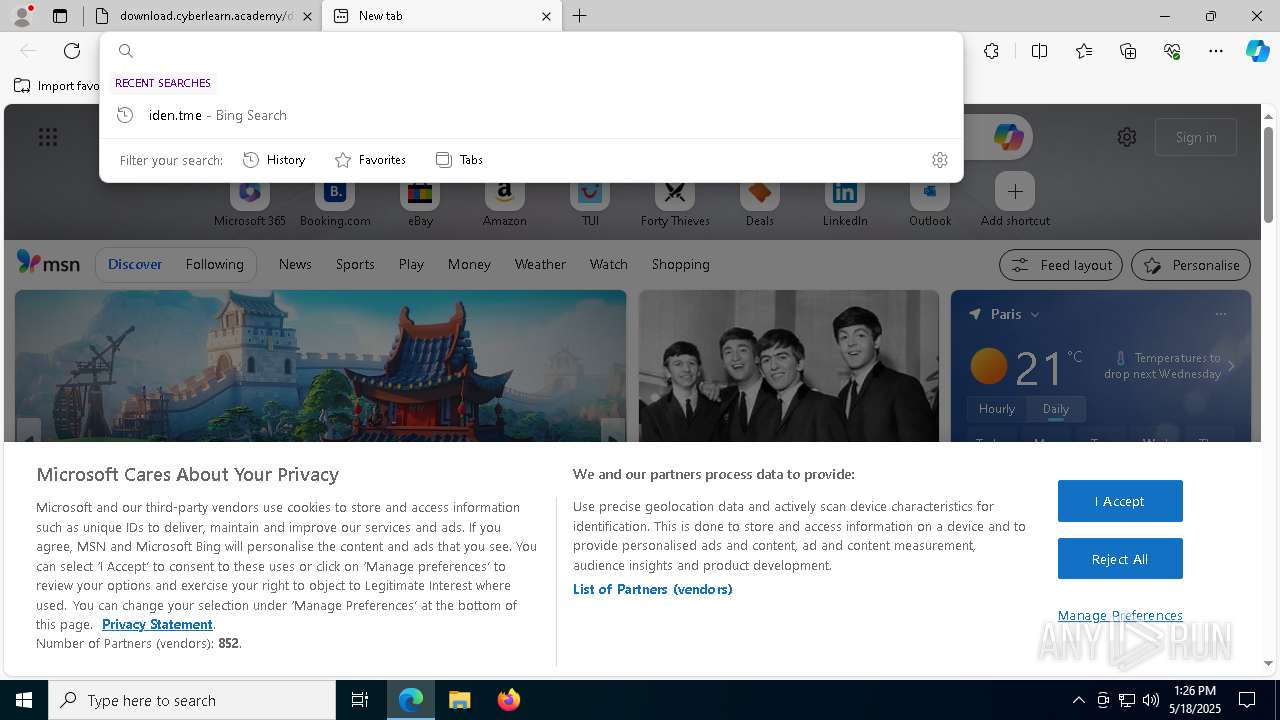Click I Accept cookies button
The image size is (1280, 720).
1120,501
